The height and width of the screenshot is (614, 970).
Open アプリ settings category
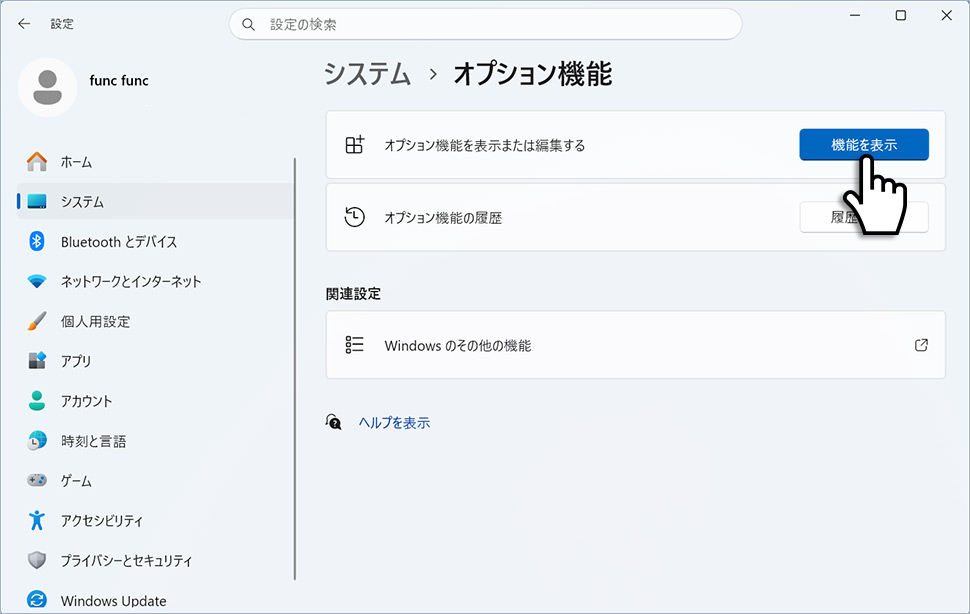(x=156, y=360)
